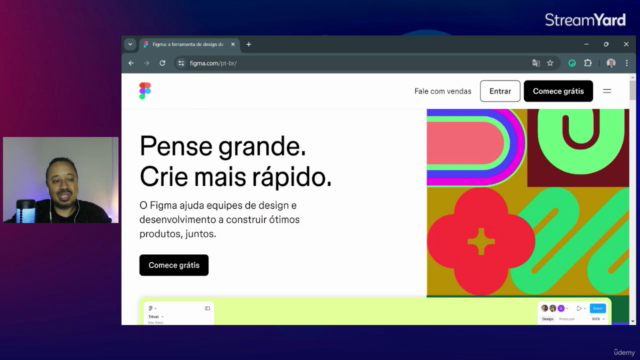The height and width of the screenshot is (360, 640).
Task: Click the green extension icon in toolbar
Action: pos(572,63)
